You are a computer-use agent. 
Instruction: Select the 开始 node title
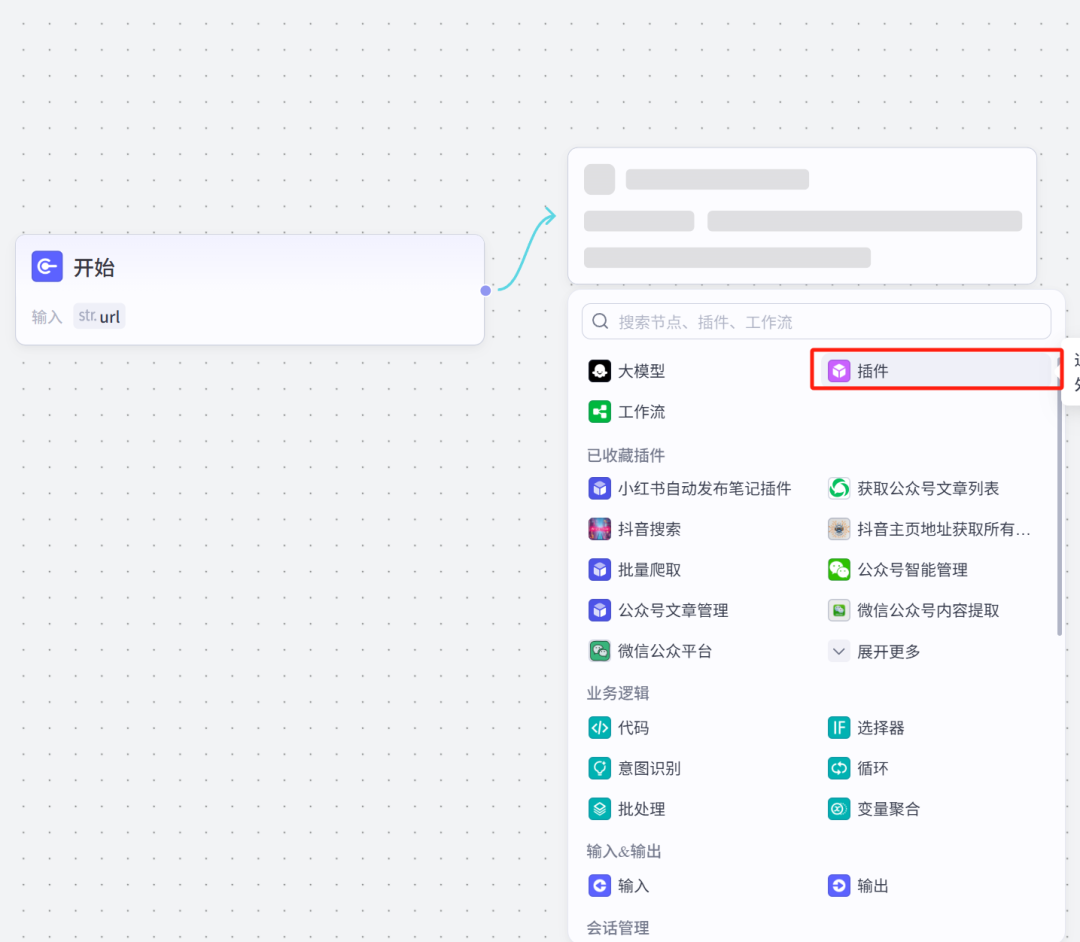point(94,267)
